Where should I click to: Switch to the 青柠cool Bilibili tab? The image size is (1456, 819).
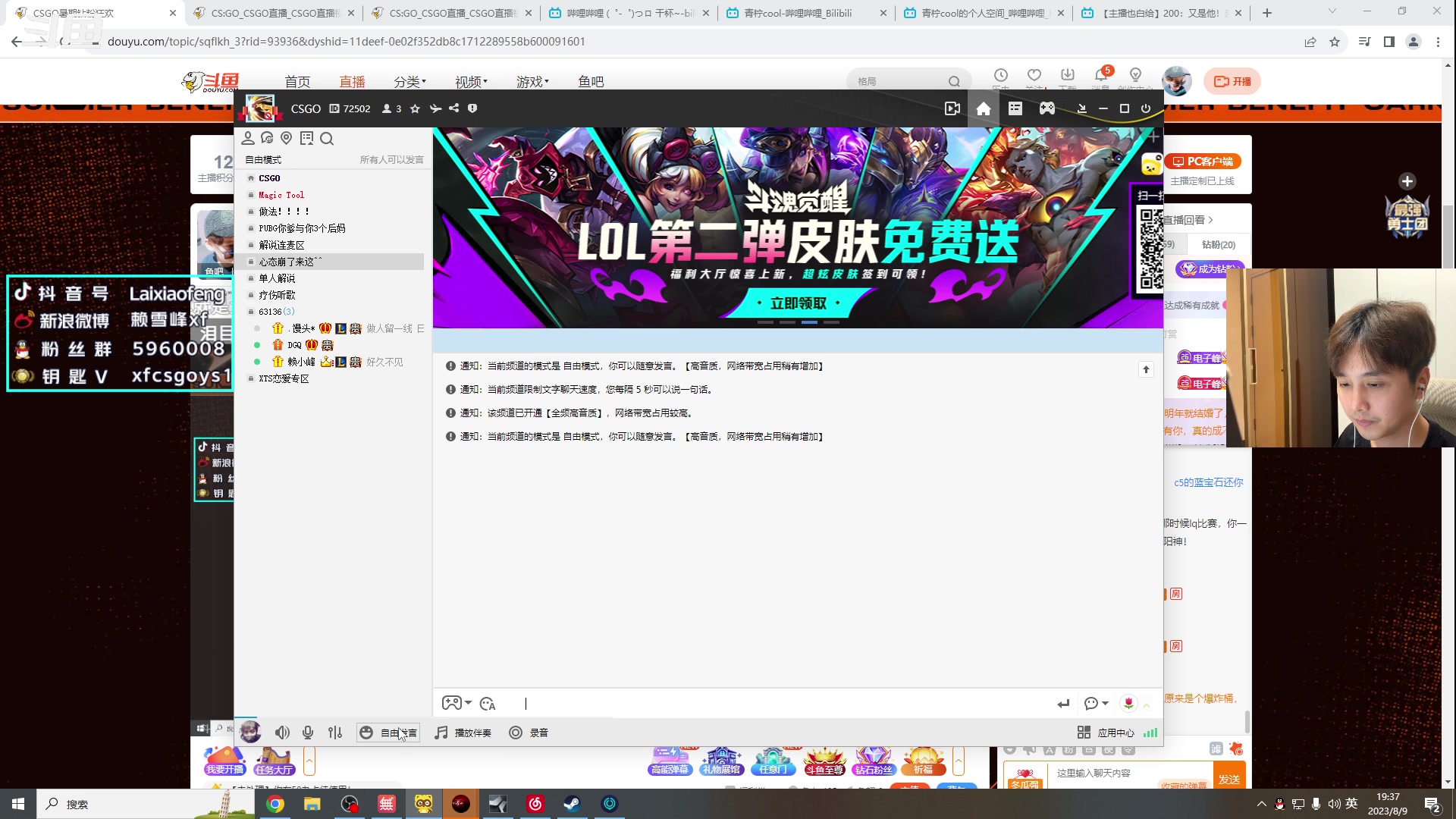click(805, 13)
